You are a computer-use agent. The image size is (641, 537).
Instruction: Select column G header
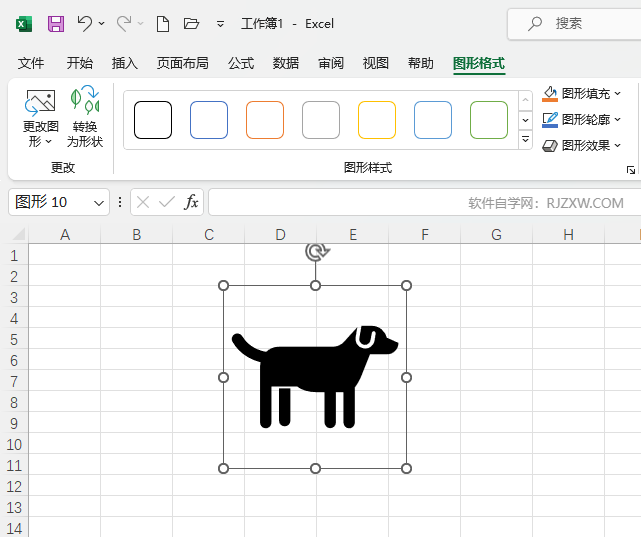point(496,235)
